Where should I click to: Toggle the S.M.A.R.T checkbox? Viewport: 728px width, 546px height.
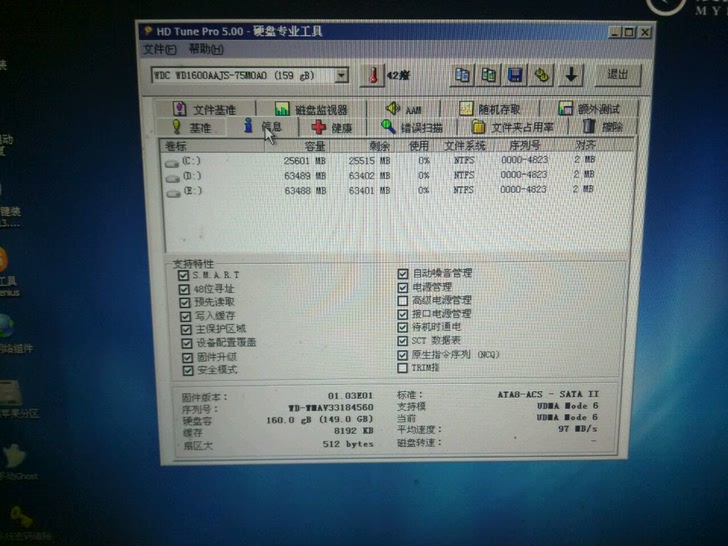(183, 275)
